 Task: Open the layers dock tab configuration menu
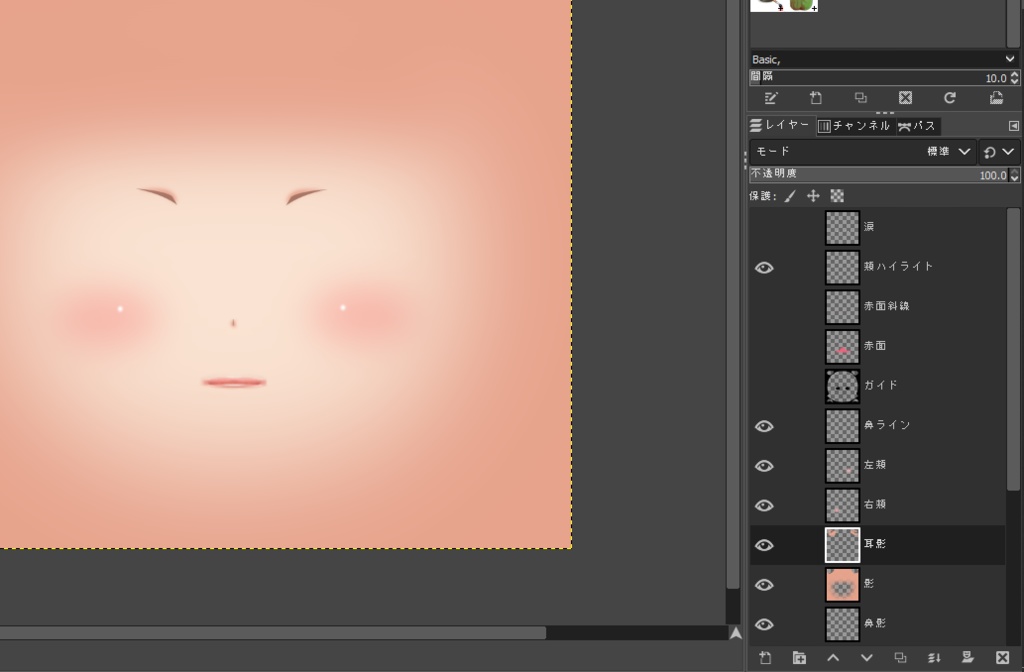1014,125
